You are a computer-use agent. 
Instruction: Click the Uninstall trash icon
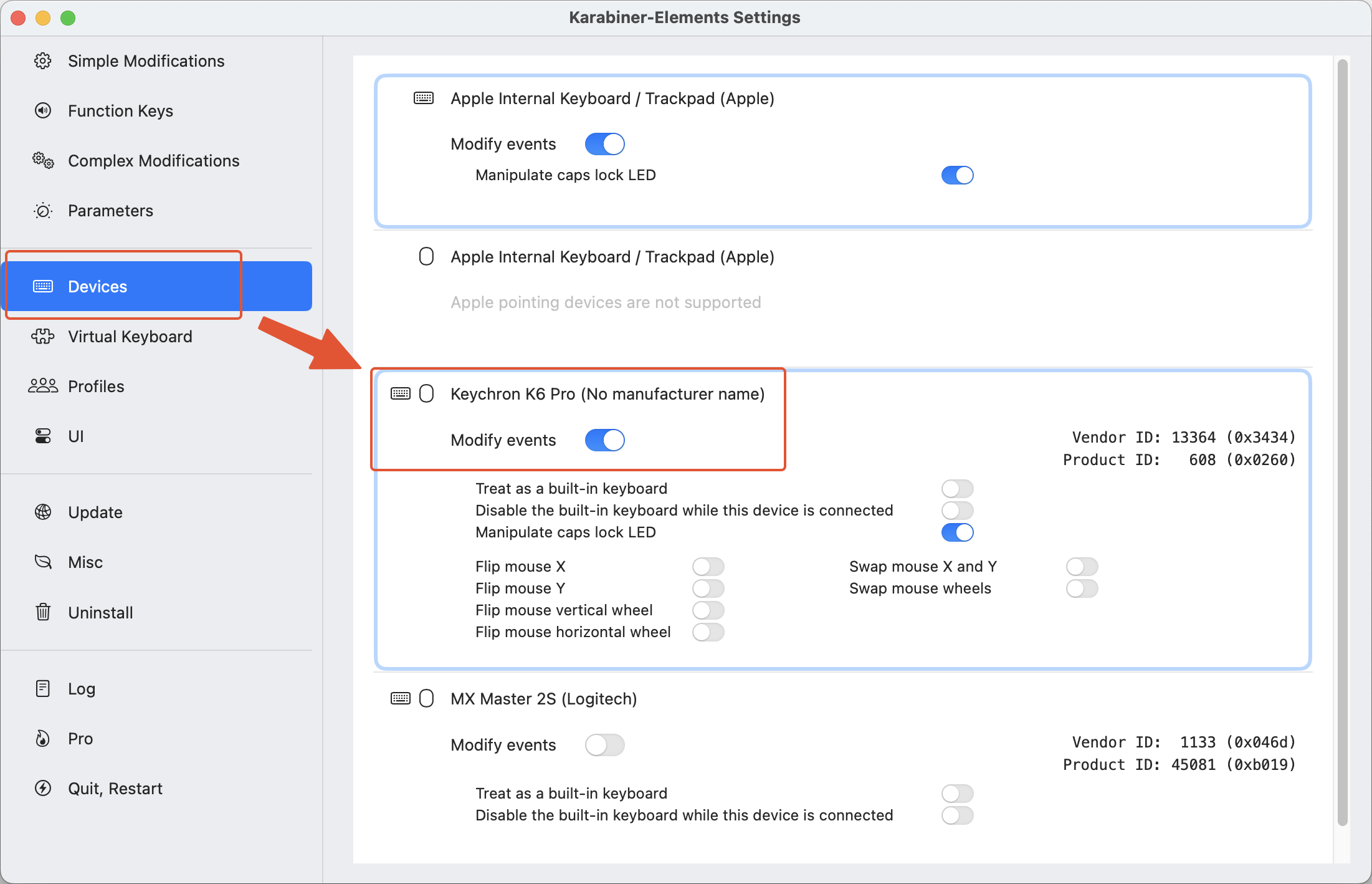tap(43, 612)
